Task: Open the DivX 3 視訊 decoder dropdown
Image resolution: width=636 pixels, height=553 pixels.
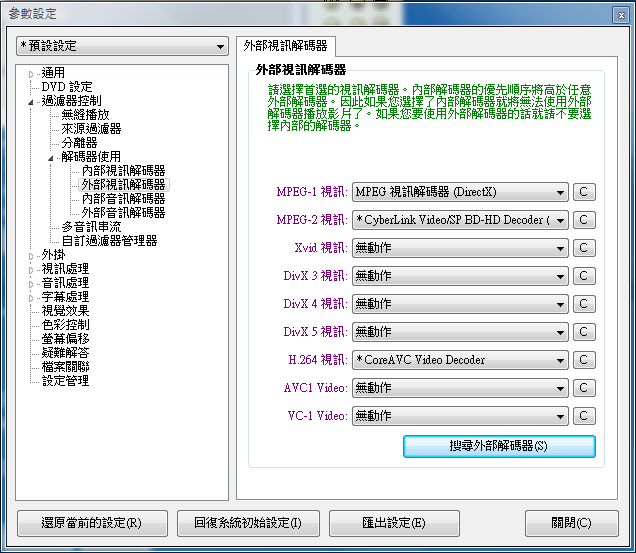Action: tap(460, 276)
